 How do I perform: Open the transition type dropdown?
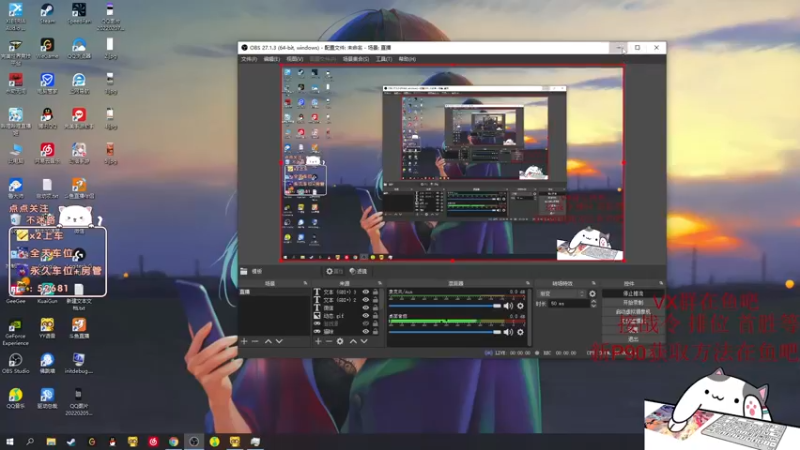(x=561, y=294)
